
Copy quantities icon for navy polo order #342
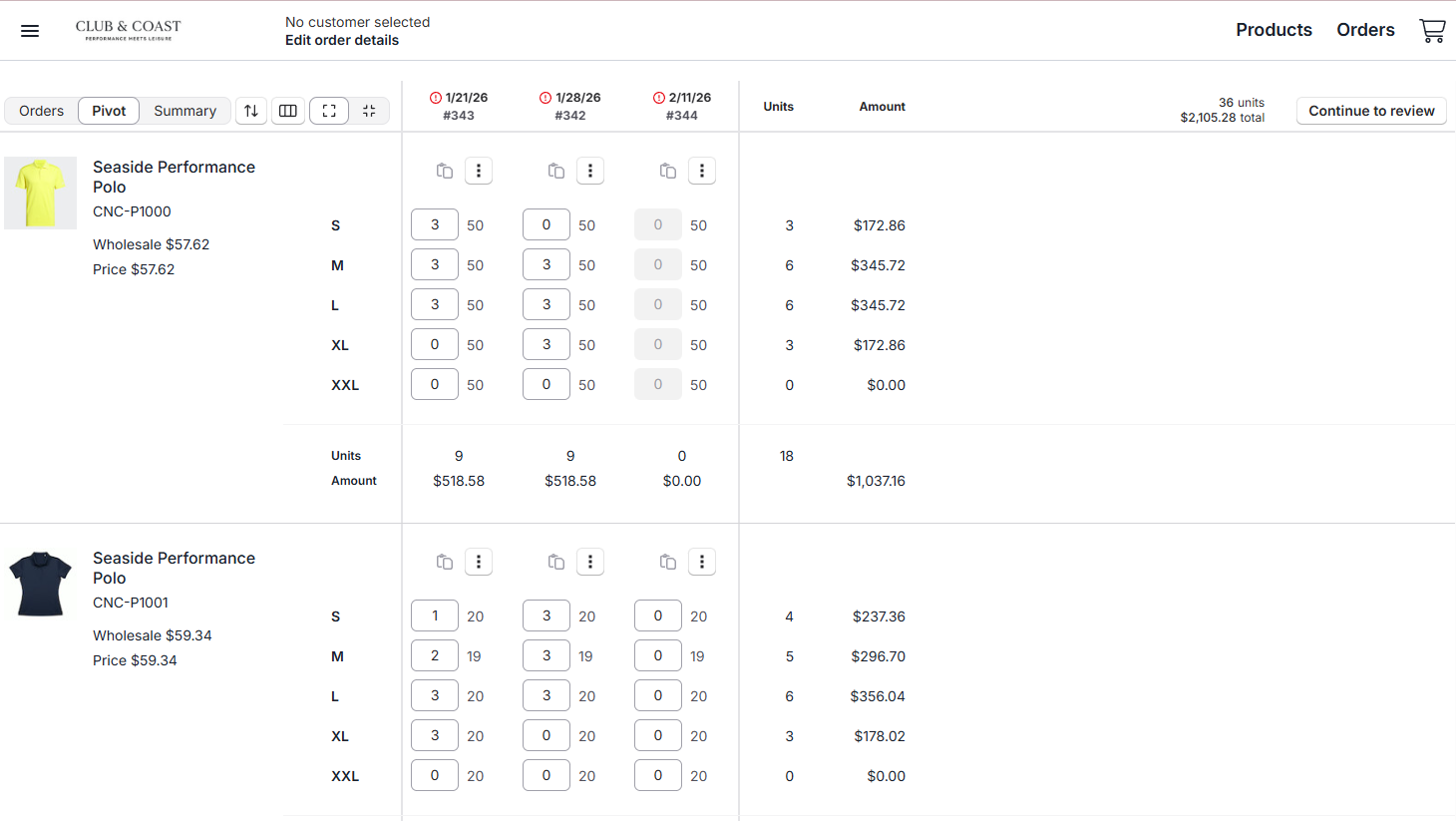[556, 563]
